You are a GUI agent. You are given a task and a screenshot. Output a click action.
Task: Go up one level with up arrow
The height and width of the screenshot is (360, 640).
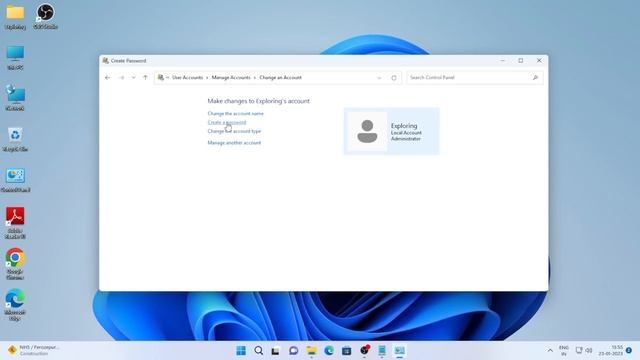(145, 78)
